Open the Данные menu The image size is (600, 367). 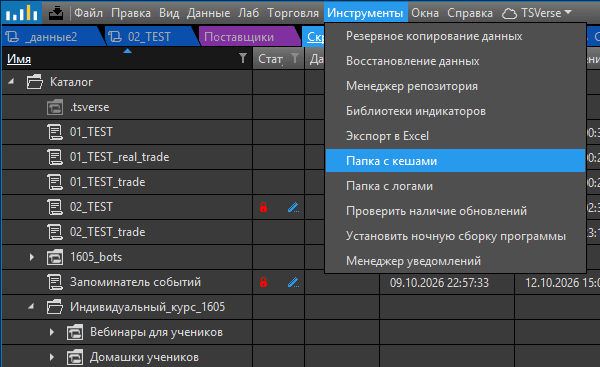pyautogui.click(x=209, y=13)
